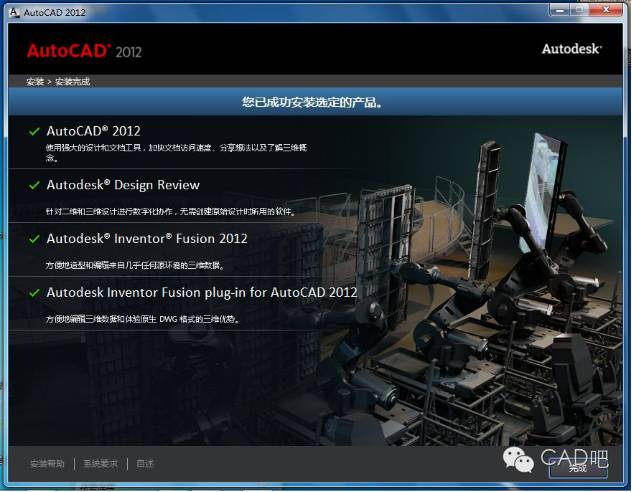
Task: Click the green checkmark beside AutoCAD 2012
Action: [x=34, y=131]
